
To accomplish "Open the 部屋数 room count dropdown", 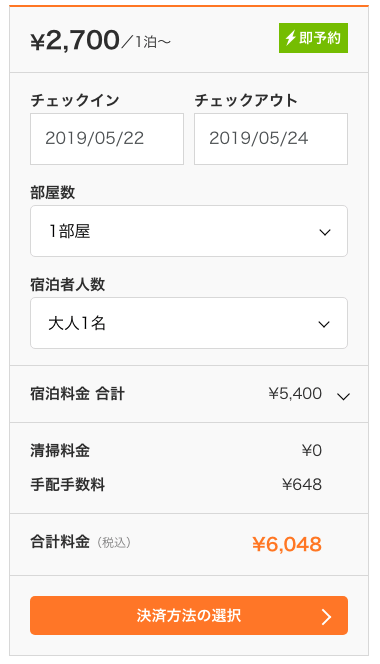I will click(x=189, y=231).
